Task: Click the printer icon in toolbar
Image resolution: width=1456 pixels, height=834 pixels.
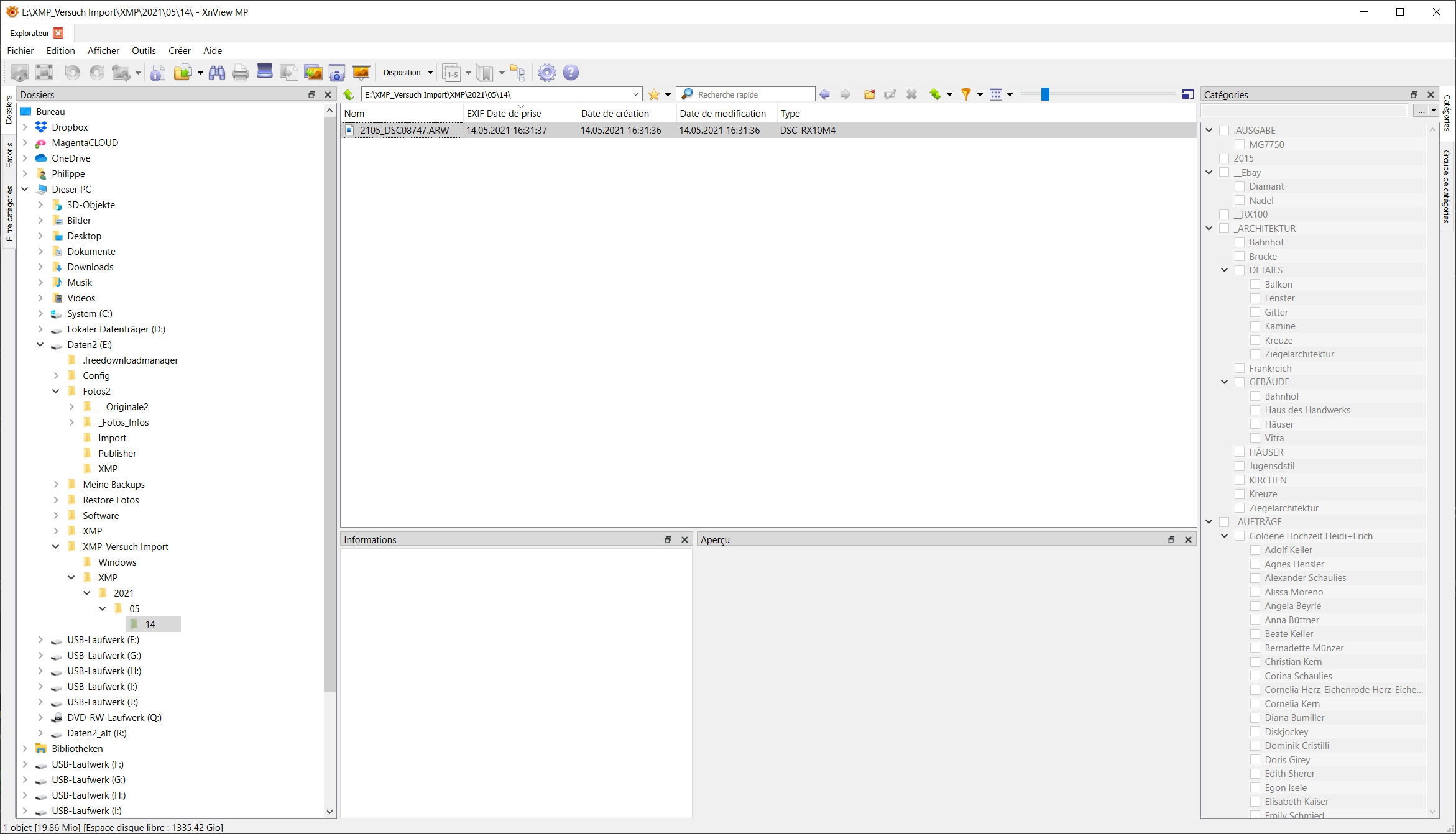Action: [240, 73]
